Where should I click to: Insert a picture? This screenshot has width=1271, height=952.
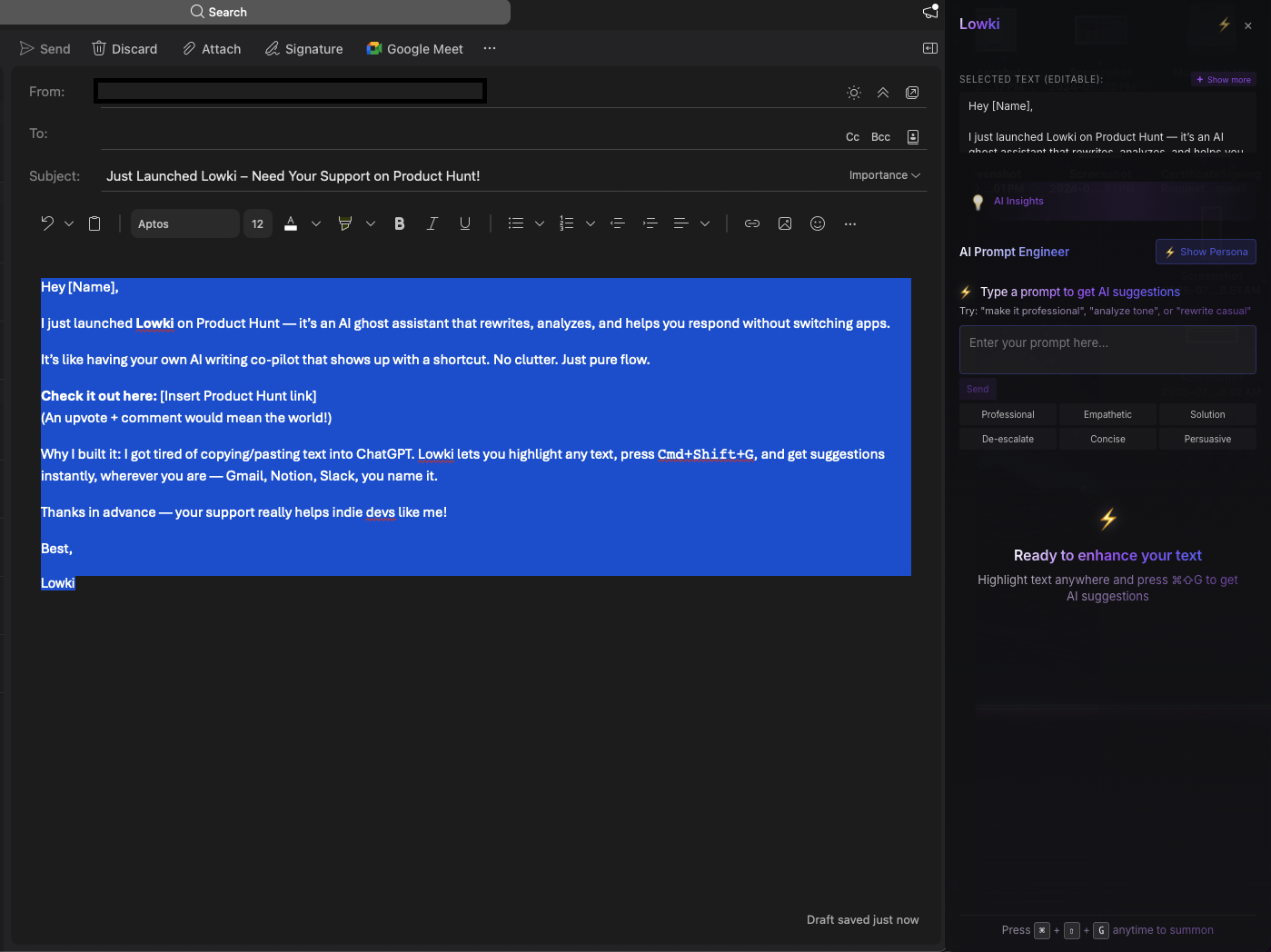coord(785,223)
